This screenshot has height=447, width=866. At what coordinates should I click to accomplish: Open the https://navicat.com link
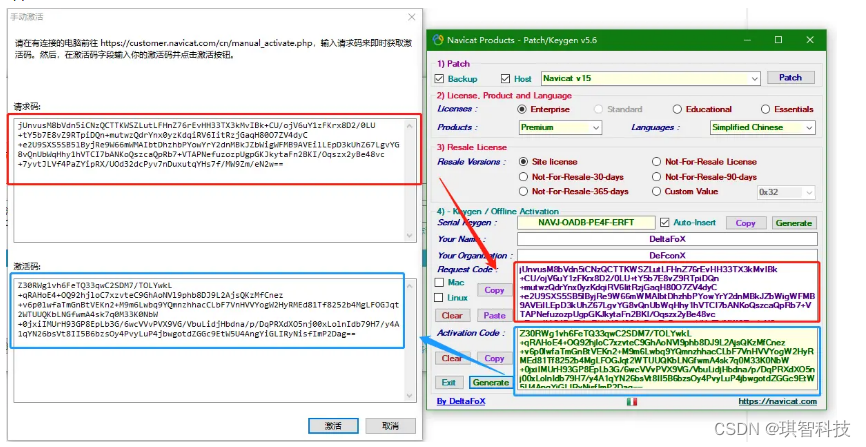[x=777, y=401]
